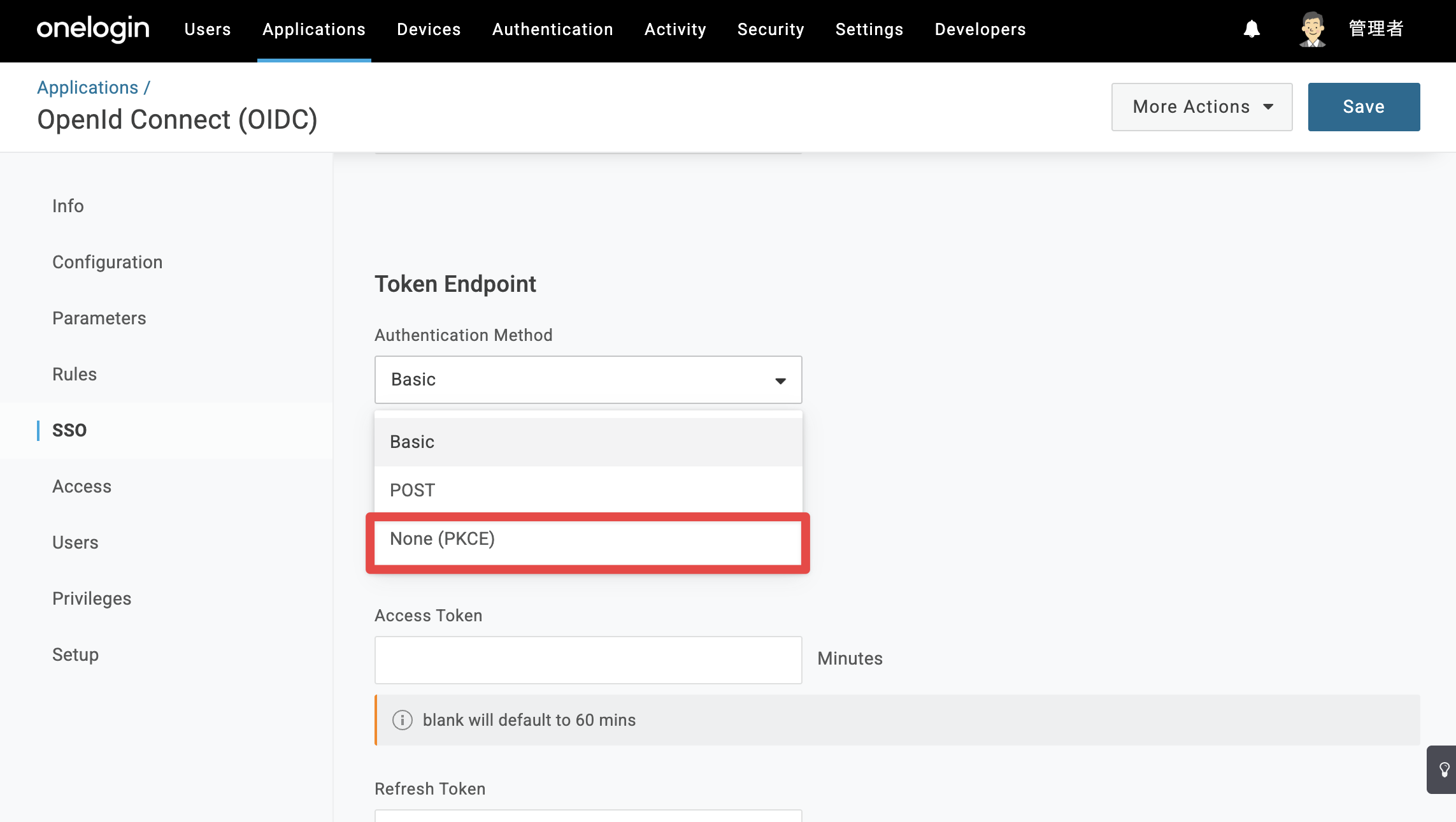Choose POST authentication method option
Image resolution: width=1456 pixels, height=822 pixels.
pos(589,491)
